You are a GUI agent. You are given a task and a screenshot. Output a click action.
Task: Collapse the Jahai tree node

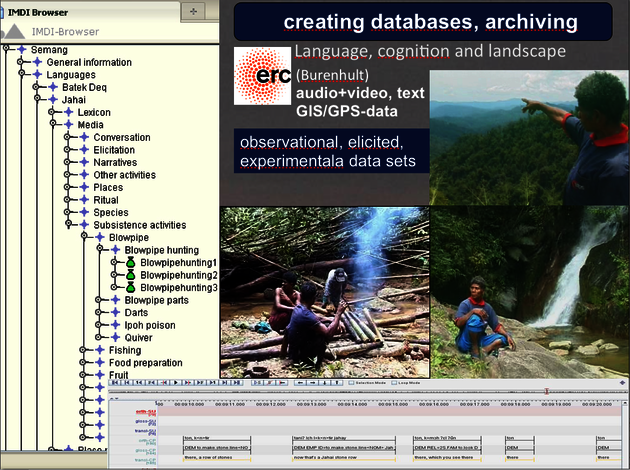(37, 98)
